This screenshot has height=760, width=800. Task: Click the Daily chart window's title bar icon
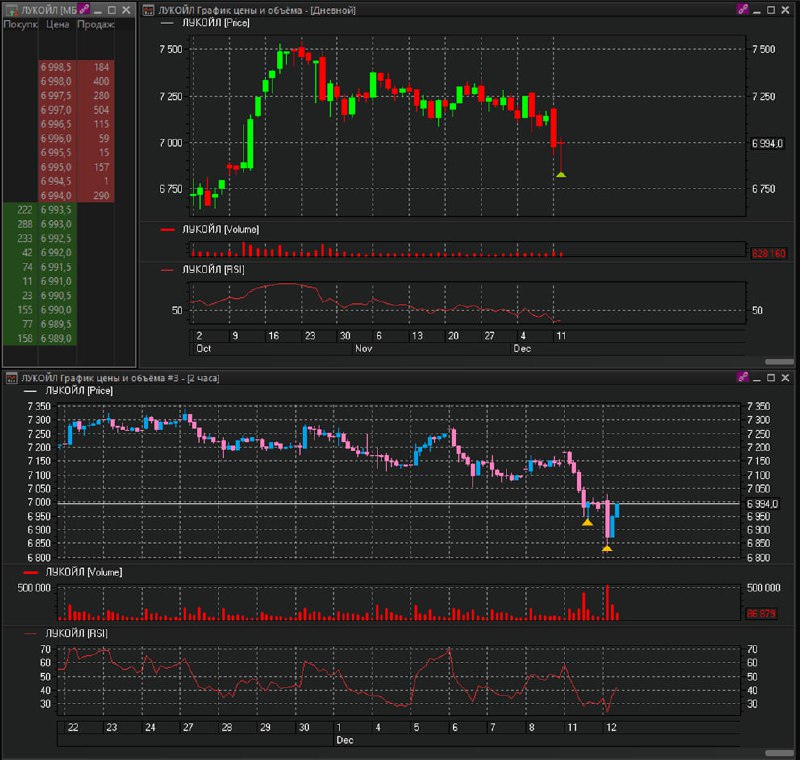[148, 10]
